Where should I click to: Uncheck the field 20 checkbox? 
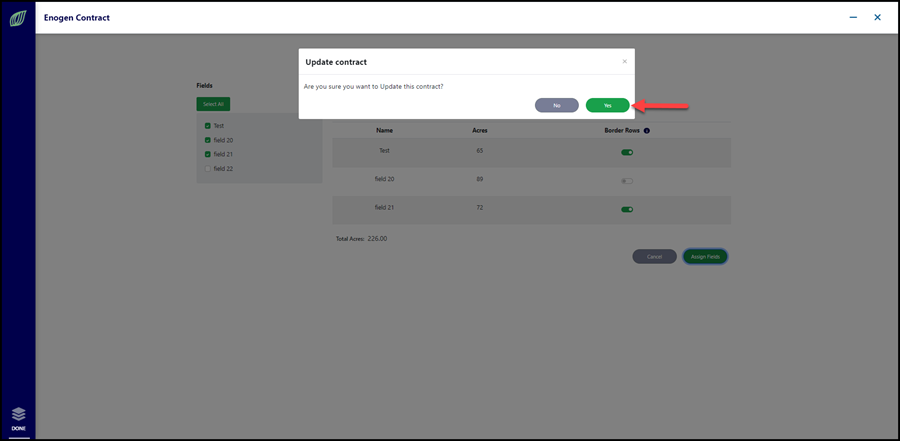pos(208,140)
